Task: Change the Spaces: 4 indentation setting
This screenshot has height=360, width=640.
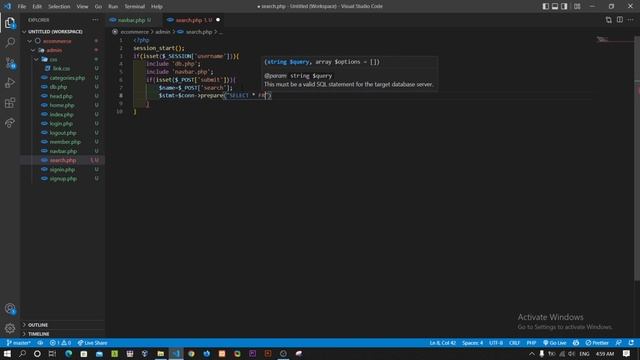Action: pyautogui.click(x=472, y=343)
